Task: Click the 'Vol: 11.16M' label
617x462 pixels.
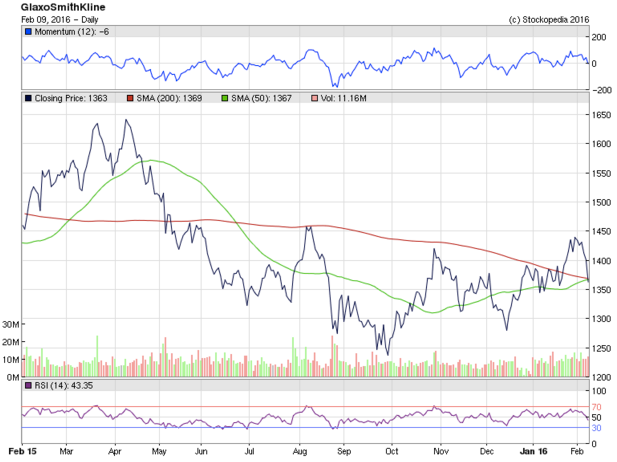Action: pos(344,98)
